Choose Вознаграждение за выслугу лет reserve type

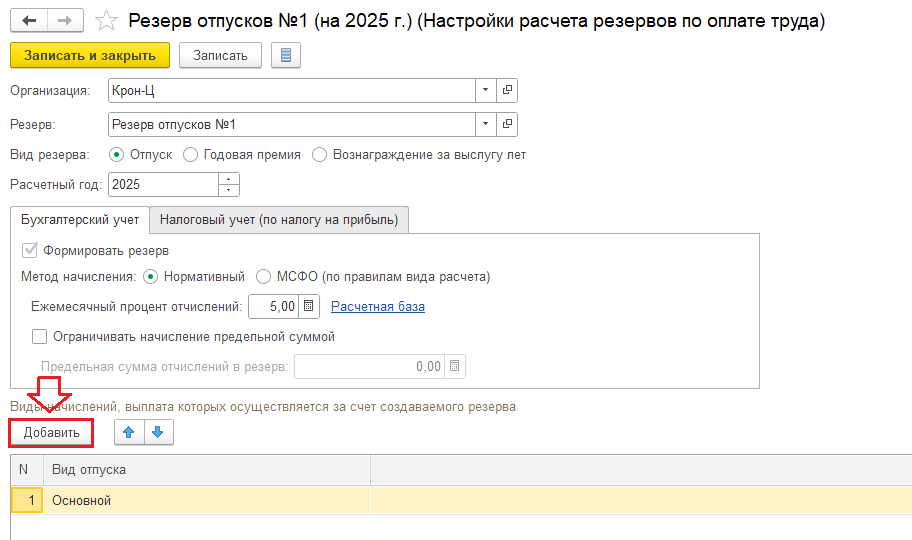point(320,155)
